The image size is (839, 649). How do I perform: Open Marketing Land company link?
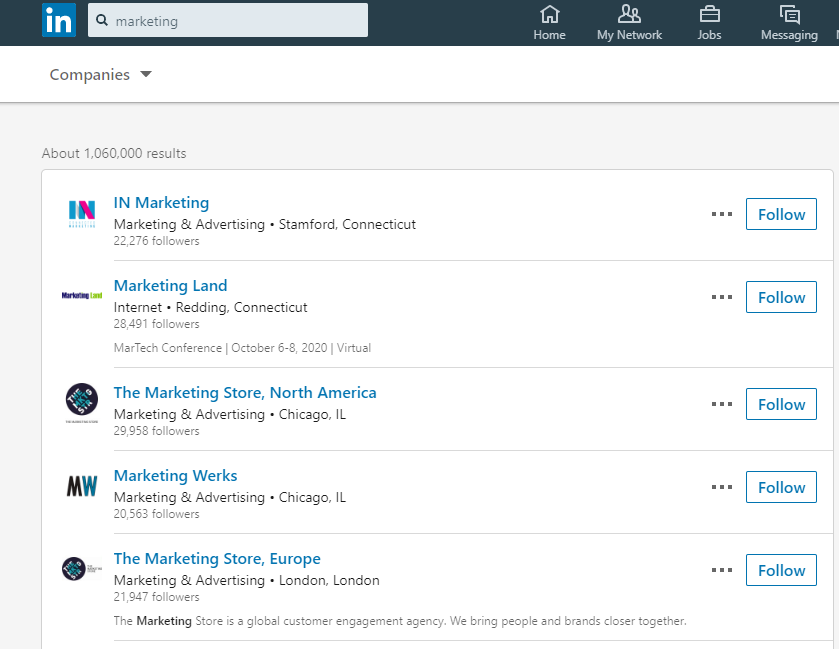170,286
